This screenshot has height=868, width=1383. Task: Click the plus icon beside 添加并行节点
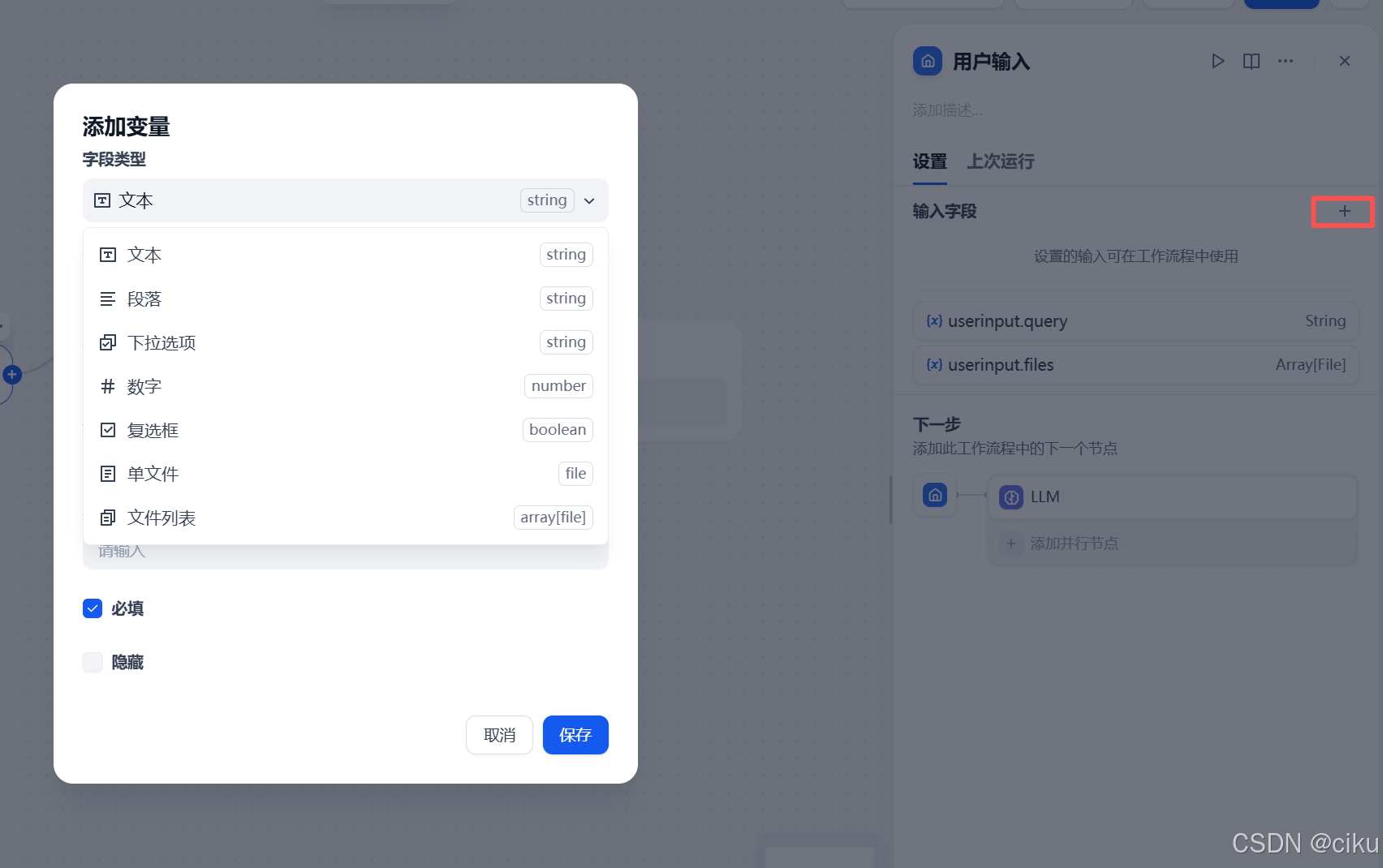[x=1011, y=544]
